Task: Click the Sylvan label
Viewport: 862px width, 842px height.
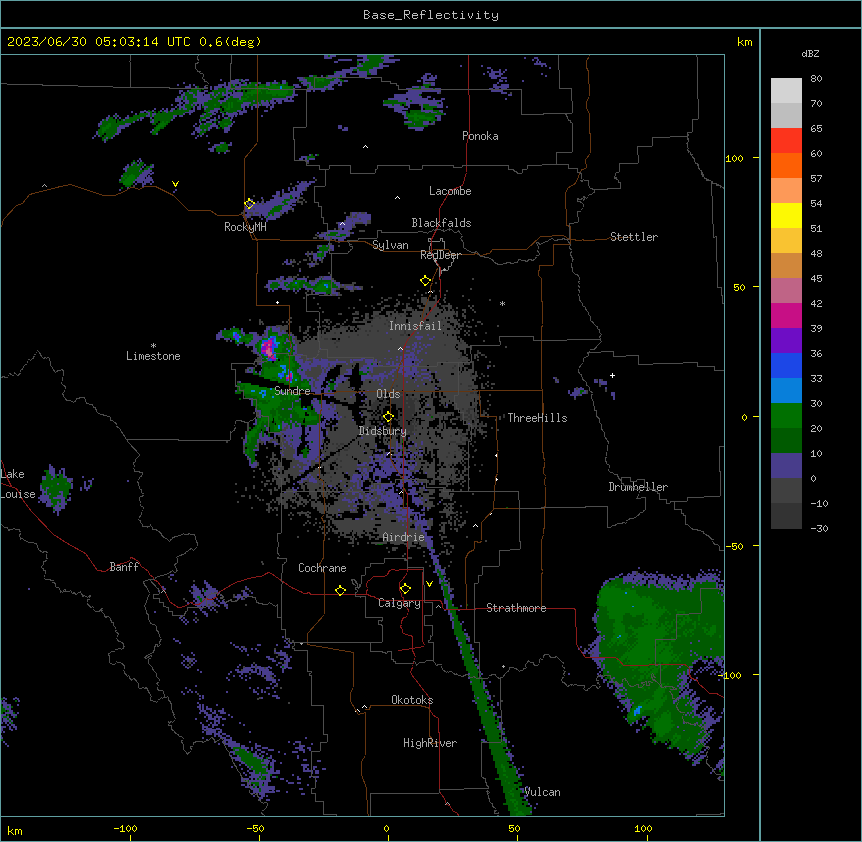Action: 390,245
